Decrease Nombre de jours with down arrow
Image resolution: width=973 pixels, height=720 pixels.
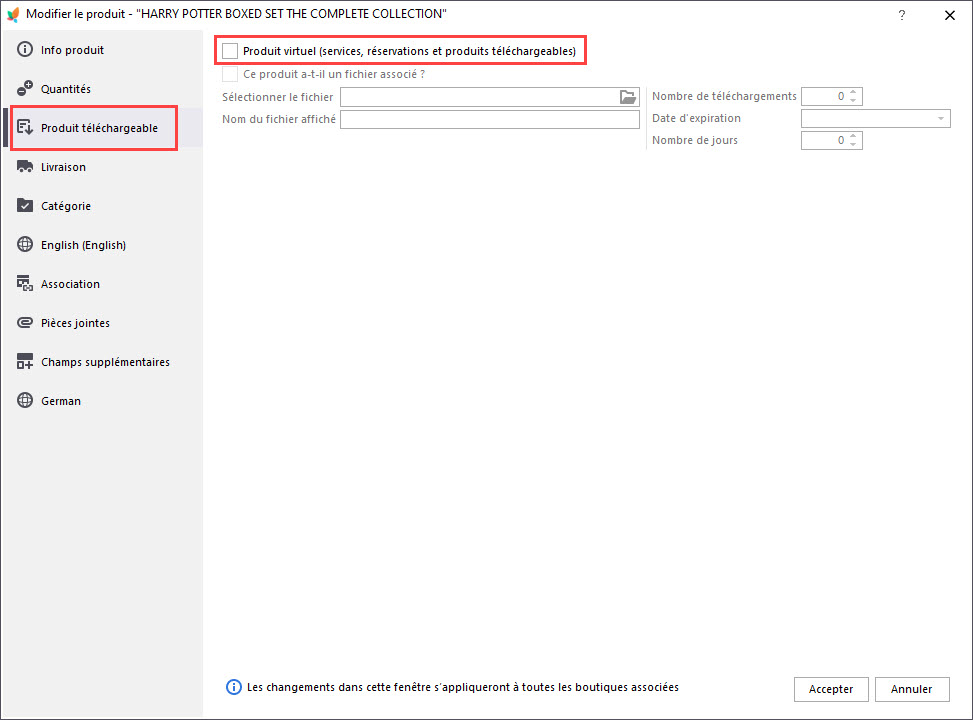(853, 145)
